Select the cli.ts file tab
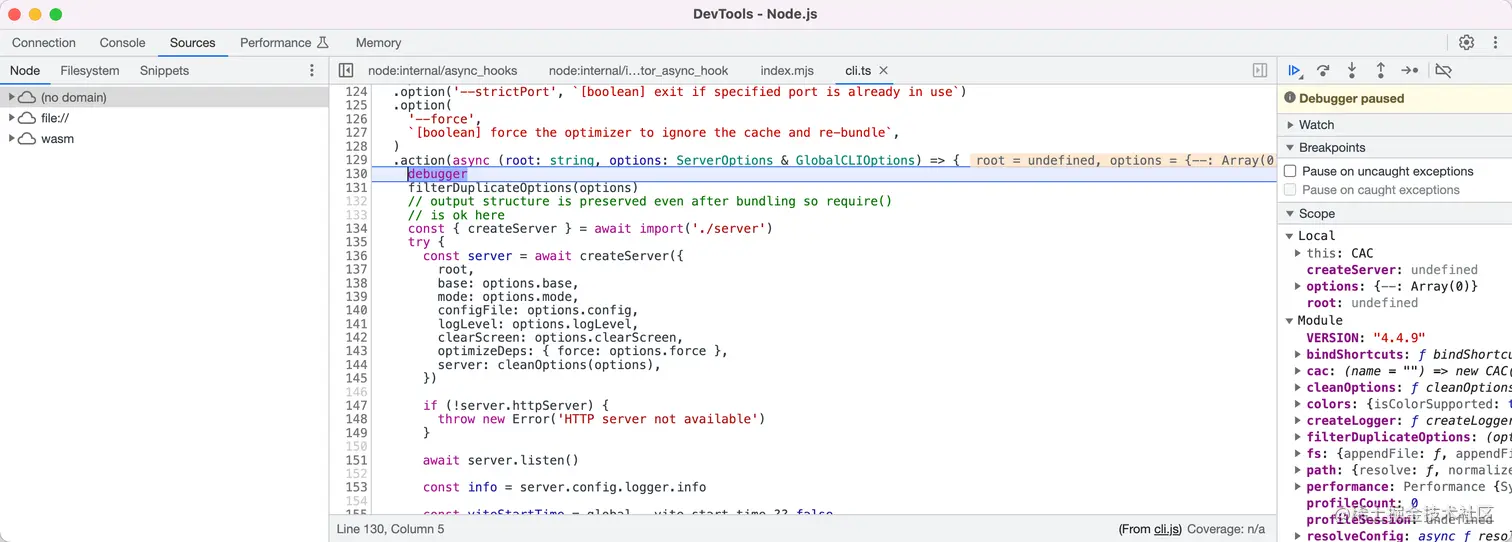The height and width of the screenshot is (542, 1512). [x=858, y=71]
